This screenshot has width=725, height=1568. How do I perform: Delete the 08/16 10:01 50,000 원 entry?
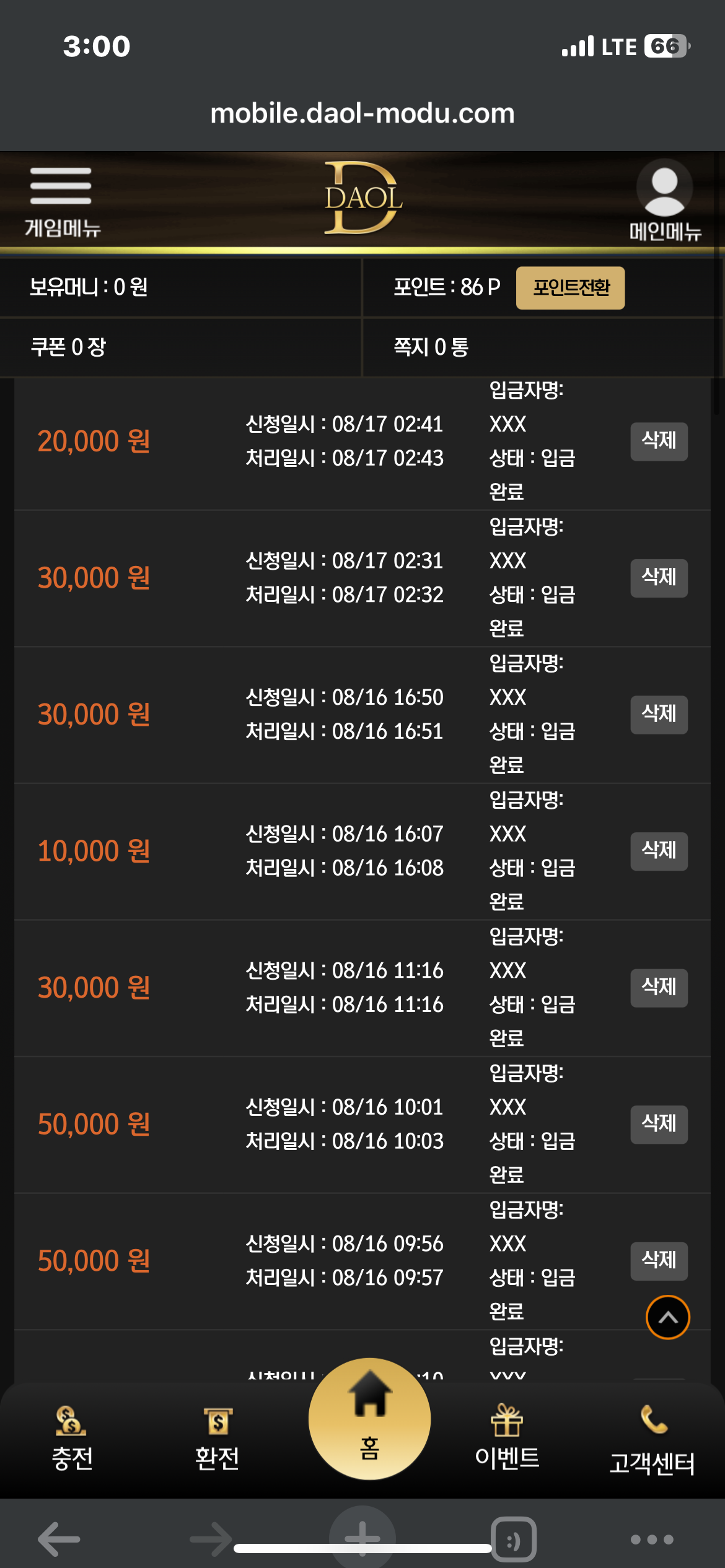[x=659, y=1125]
